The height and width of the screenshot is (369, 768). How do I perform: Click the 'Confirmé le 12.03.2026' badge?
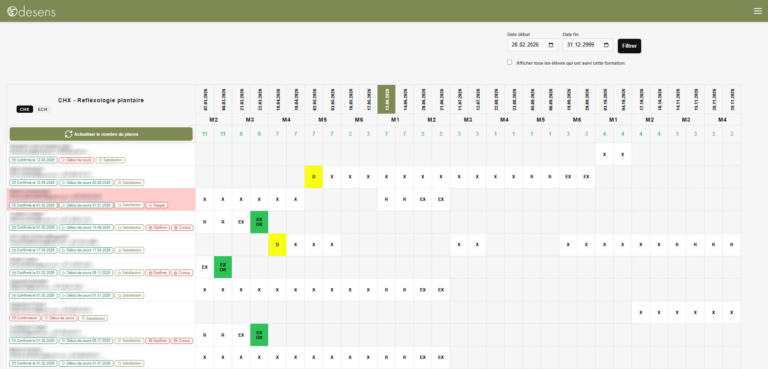click(x=33, y=160)
